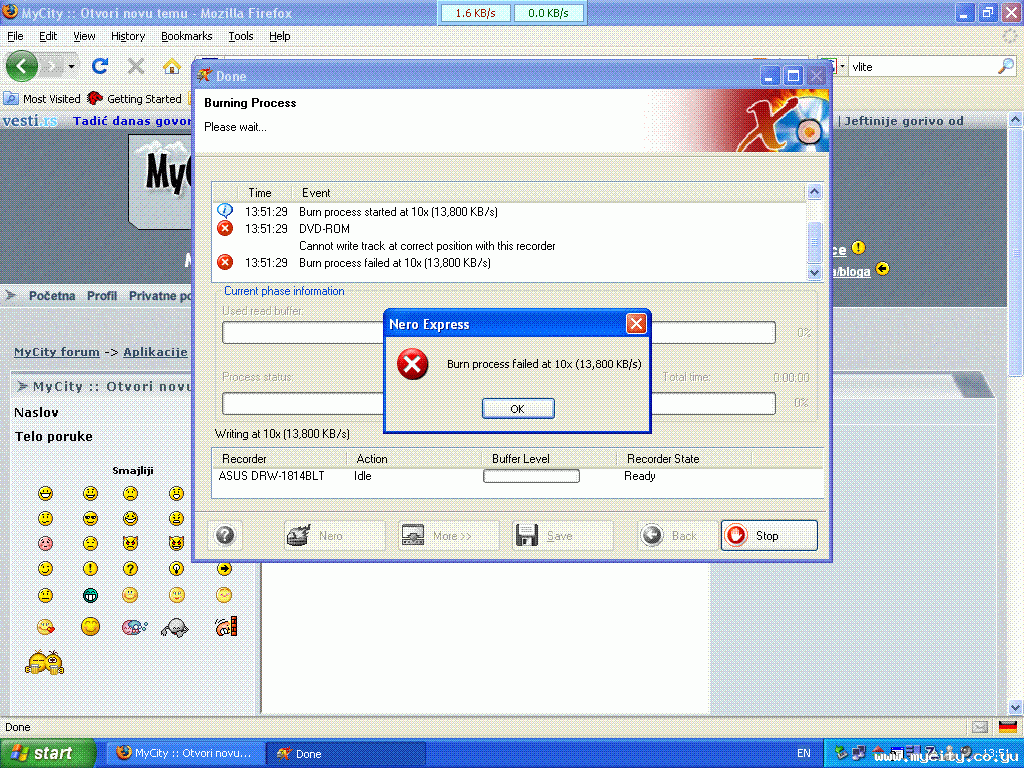Image resolution: width=1024 pixels, height=768 pixels.
Task: Click the Firefox green back arrow
Action: coord(22,66)
